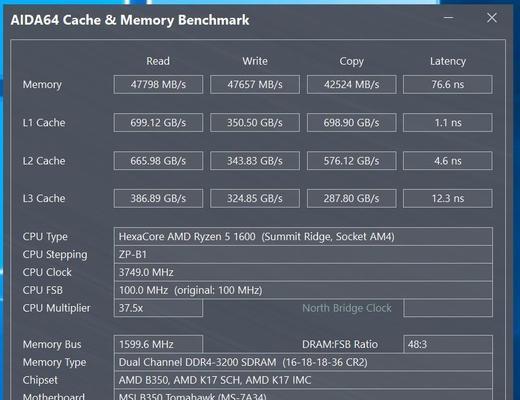
Task: Click the Memory Copy 42524 MB/s value
Action: pyautogui.click(x=351, y=85)
